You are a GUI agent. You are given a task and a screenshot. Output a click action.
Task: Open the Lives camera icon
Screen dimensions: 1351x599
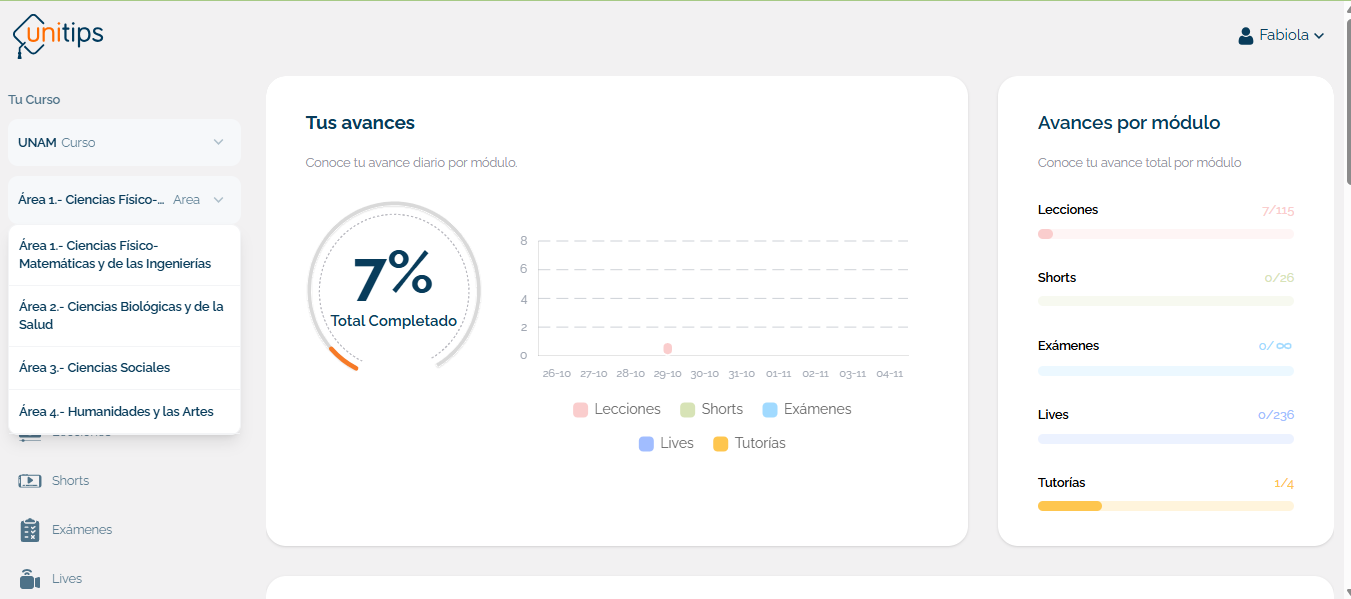[x=30, y=579]
